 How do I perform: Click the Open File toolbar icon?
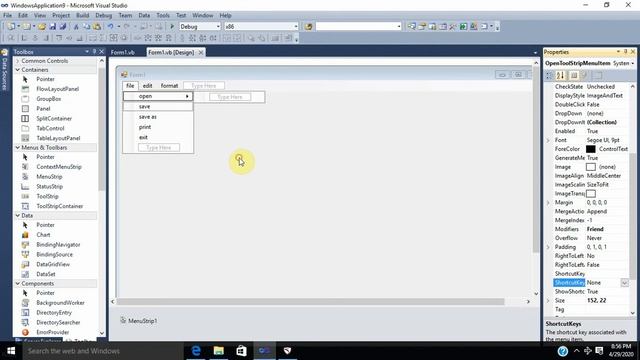click(42, 27)
